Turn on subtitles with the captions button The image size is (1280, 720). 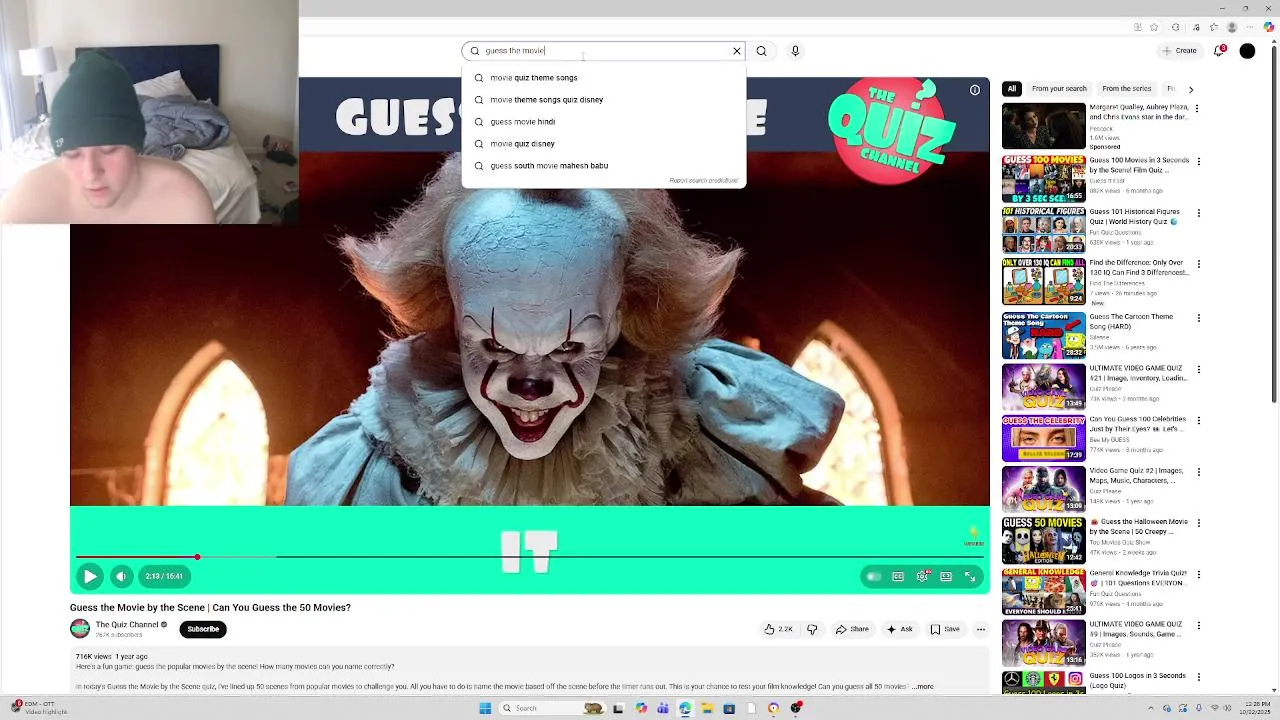898,577
